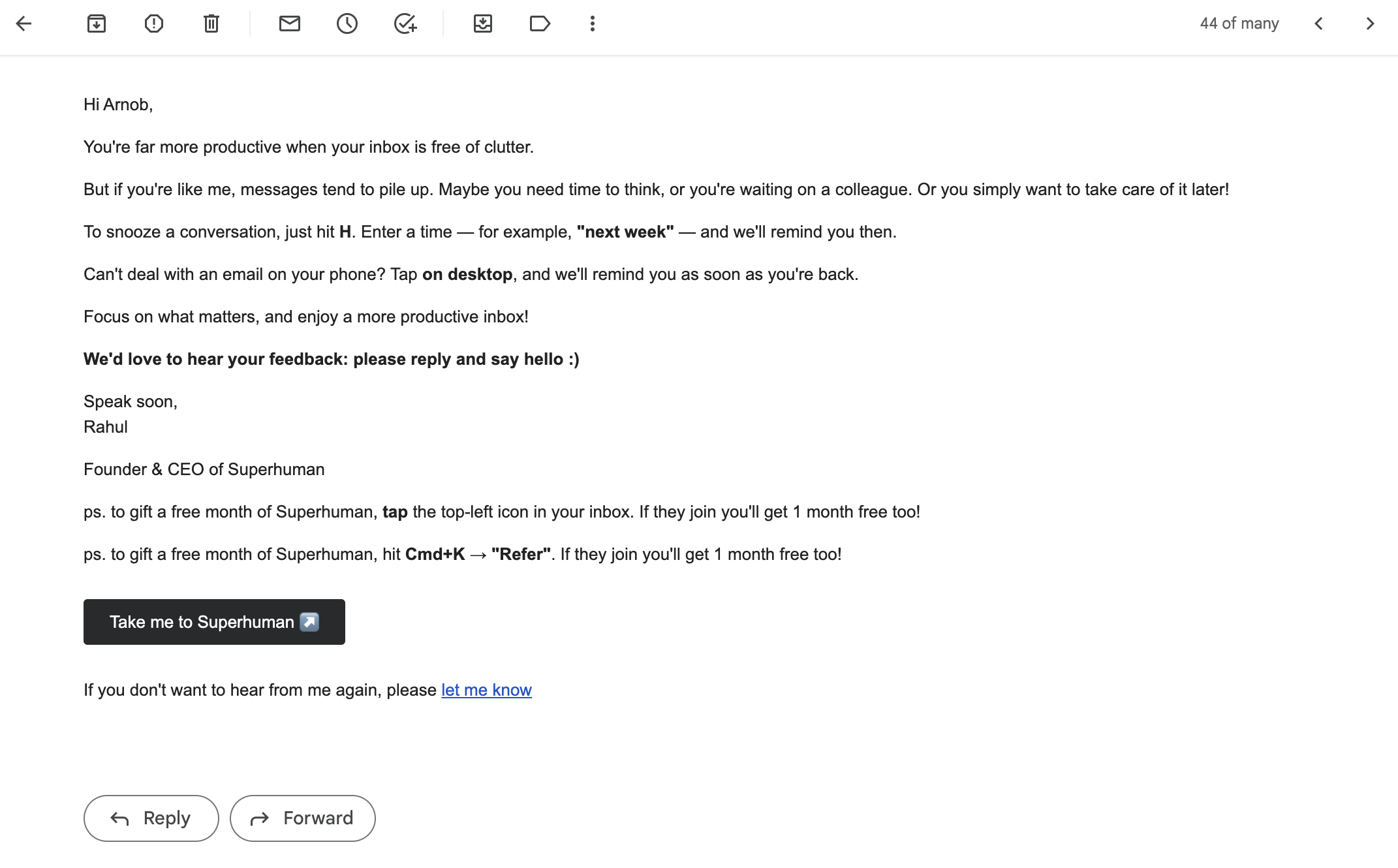
Task: Click the '44 of many' counter text
Action: (x=1239, y=23)
